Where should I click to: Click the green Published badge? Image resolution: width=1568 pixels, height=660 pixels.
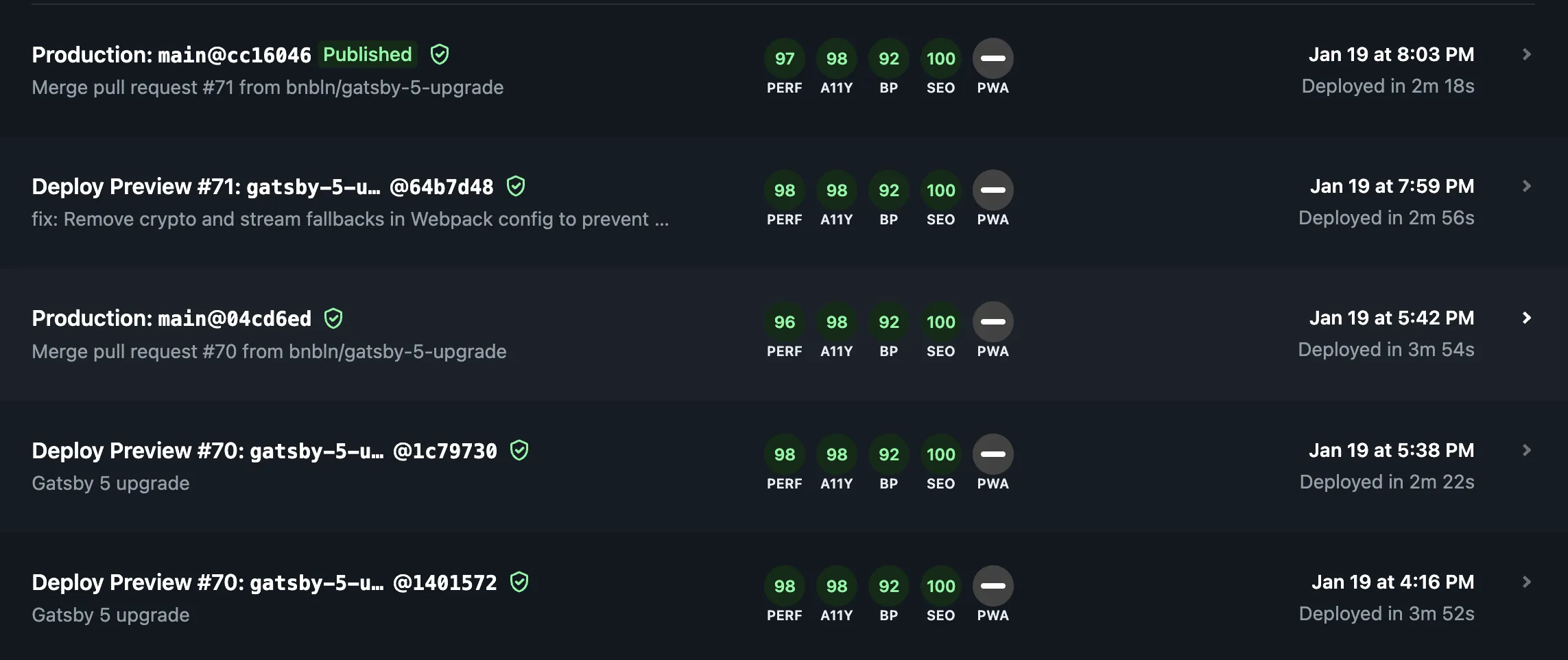(367, 54)
